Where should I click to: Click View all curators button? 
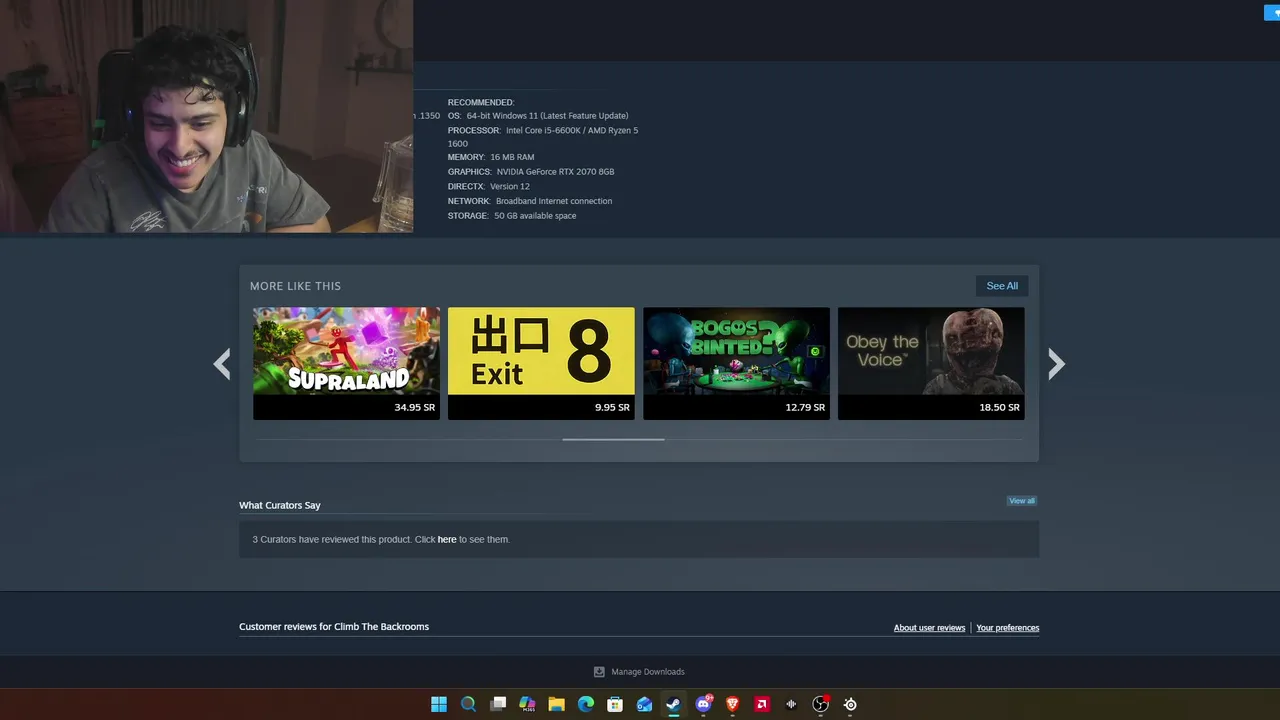tap(1022, 501)
